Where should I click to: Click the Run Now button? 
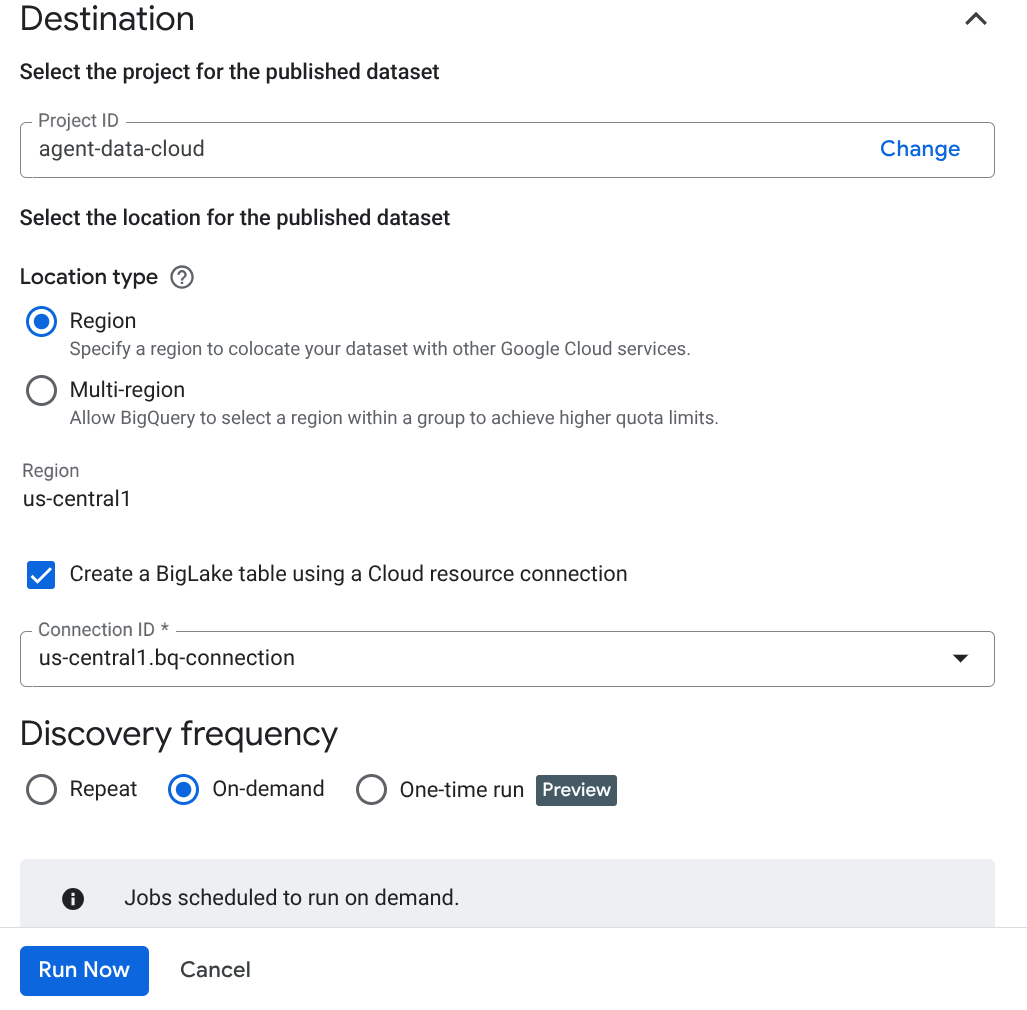click(84, 970)
